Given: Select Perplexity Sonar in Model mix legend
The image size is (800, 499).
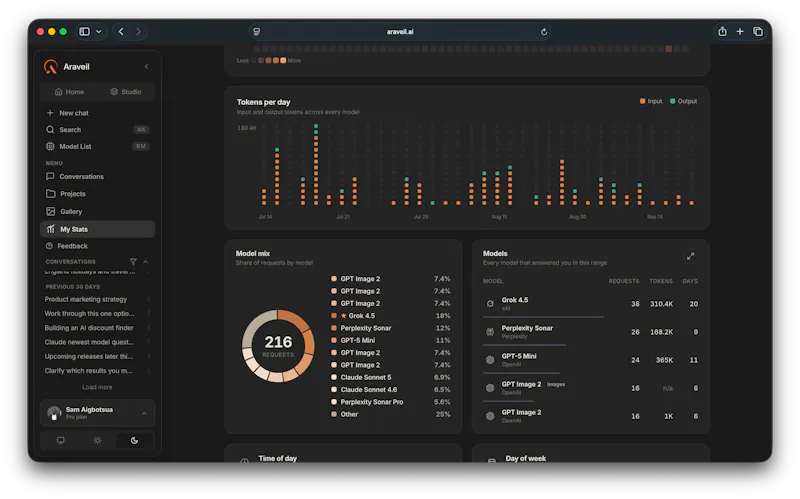Looking at the screenshot, I should [390, 328].
